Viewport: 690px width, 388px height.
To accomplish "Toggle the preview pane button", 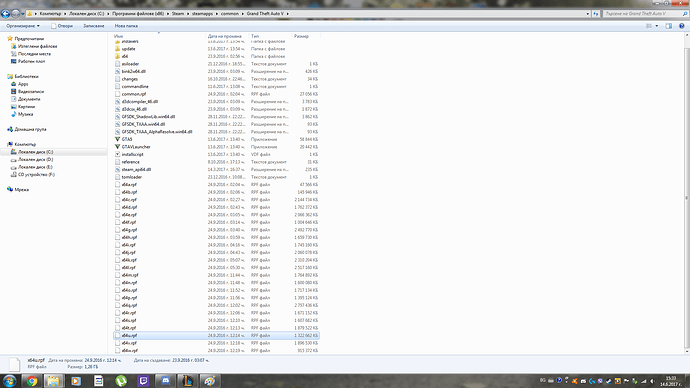I will (668, 26).
